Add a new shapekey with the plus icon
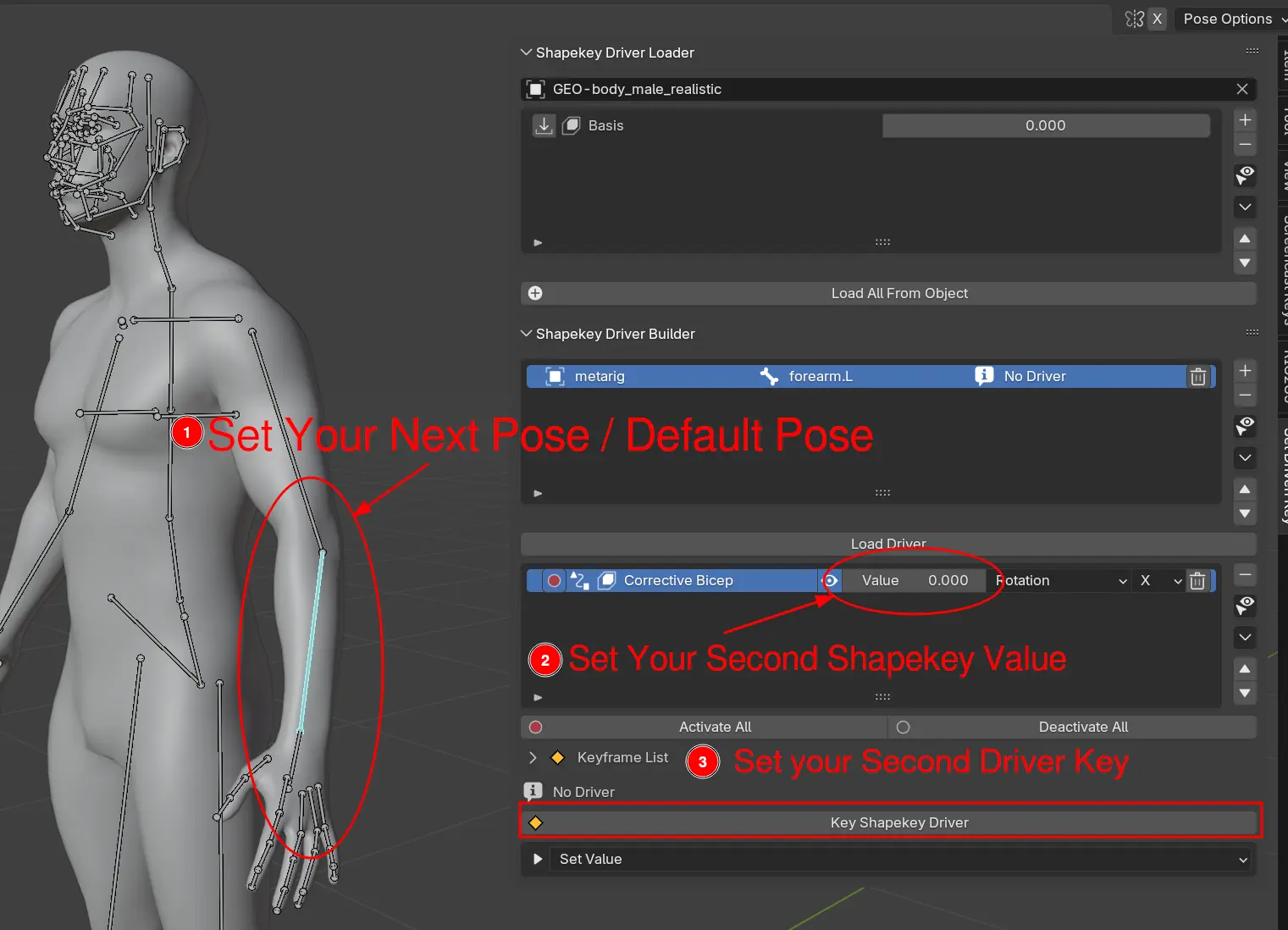Viewport: 1288px width, 930px height. coord(1245,119)
